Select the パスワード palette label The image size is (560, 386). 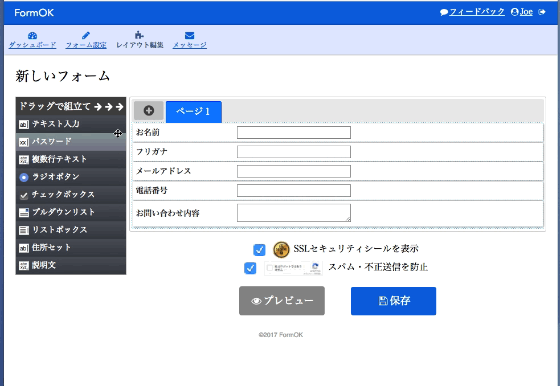coord(52,141)
